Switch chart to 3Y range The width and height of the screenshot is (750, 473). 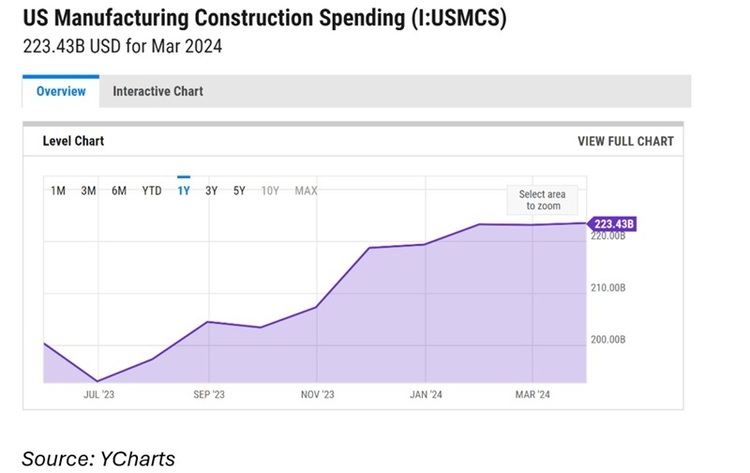coord(212,191)
